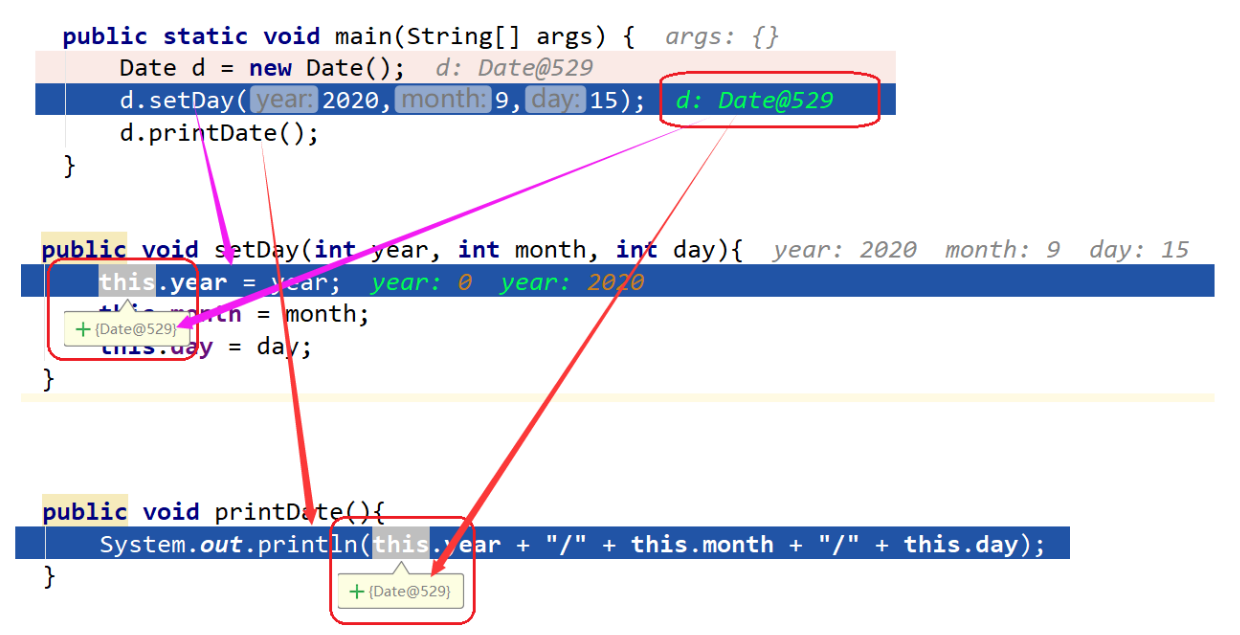
Task: Click highlighted 'this' inside println call
Action: pos(401,544)
